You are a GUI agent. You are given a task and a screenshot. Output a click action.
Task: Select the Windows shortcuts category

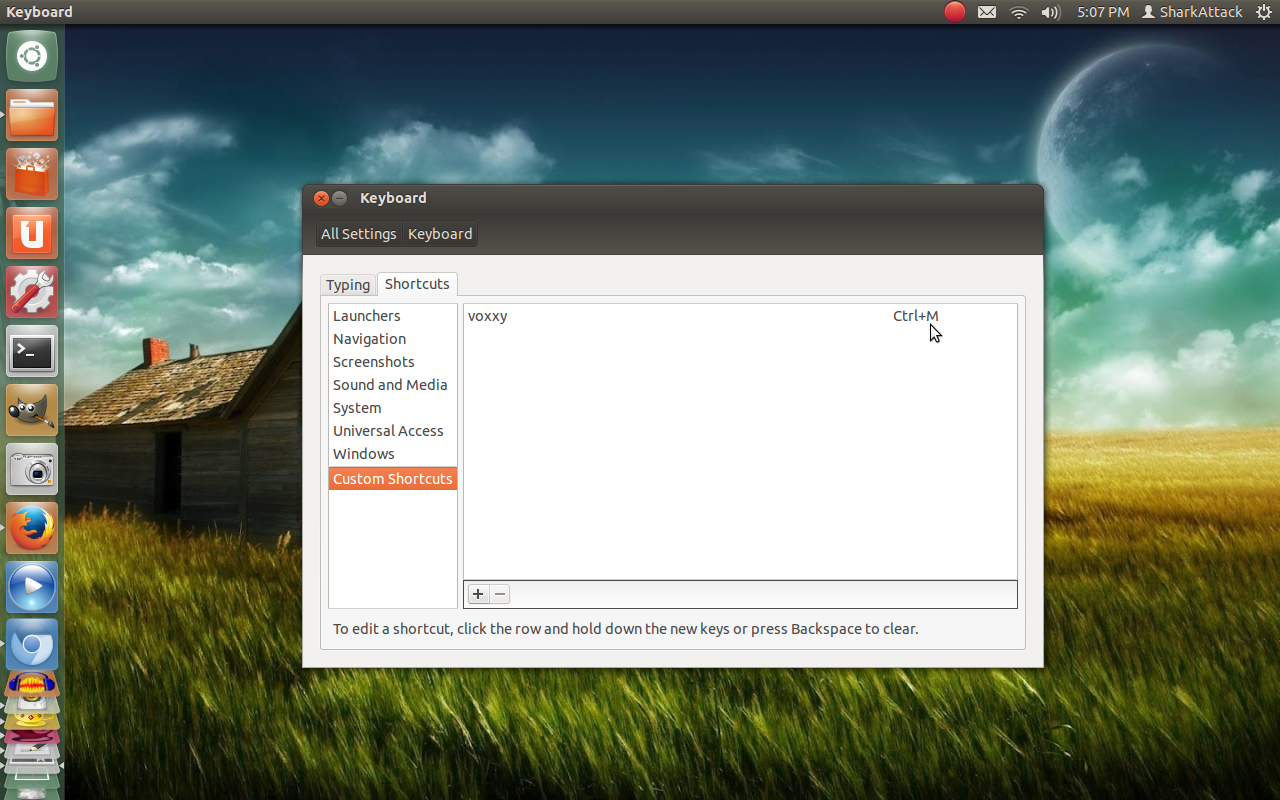coord(393,454)
